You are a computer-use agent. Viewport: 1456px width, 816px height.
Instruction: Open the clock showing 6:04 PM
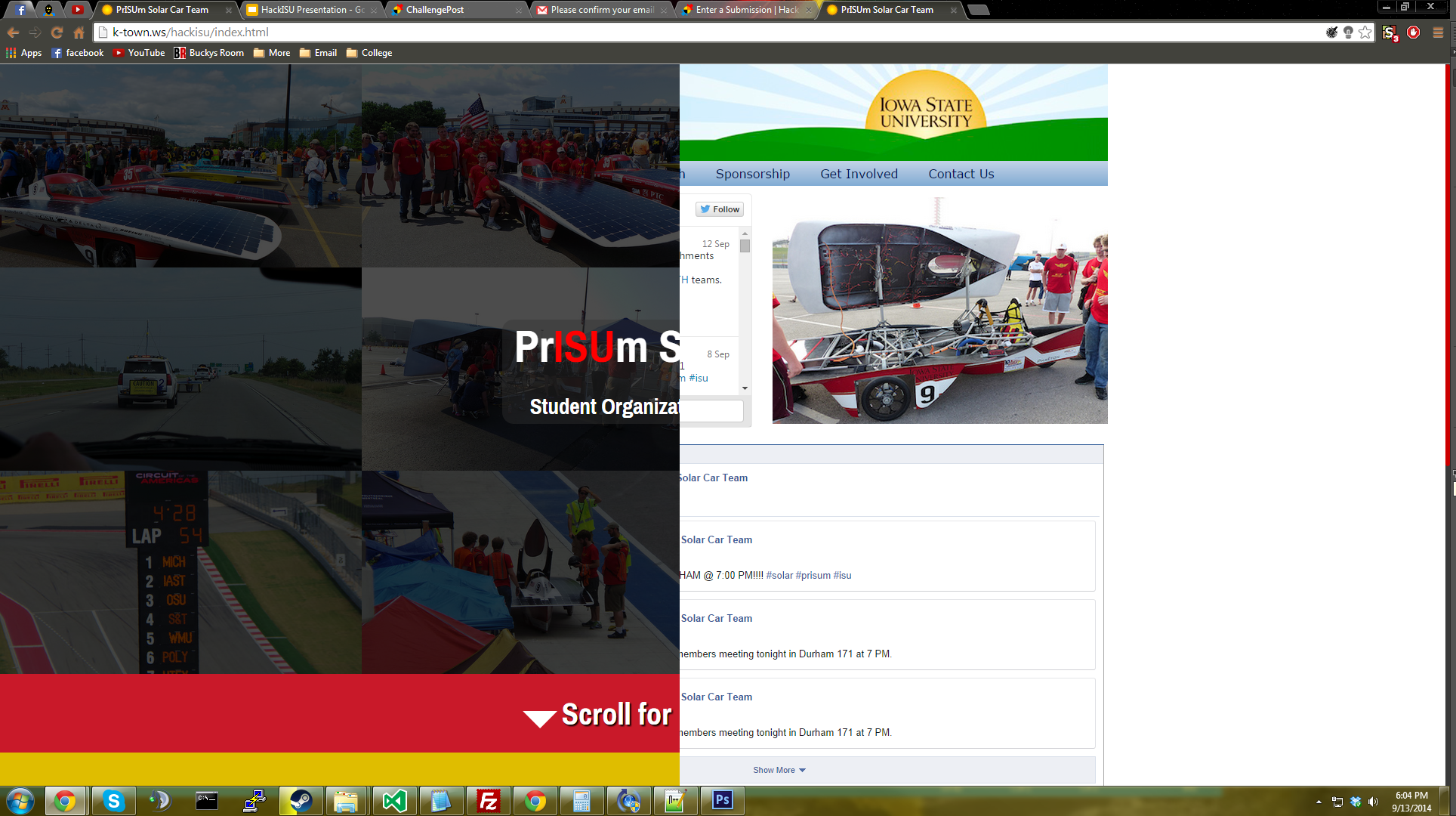tap(1411, 802)
